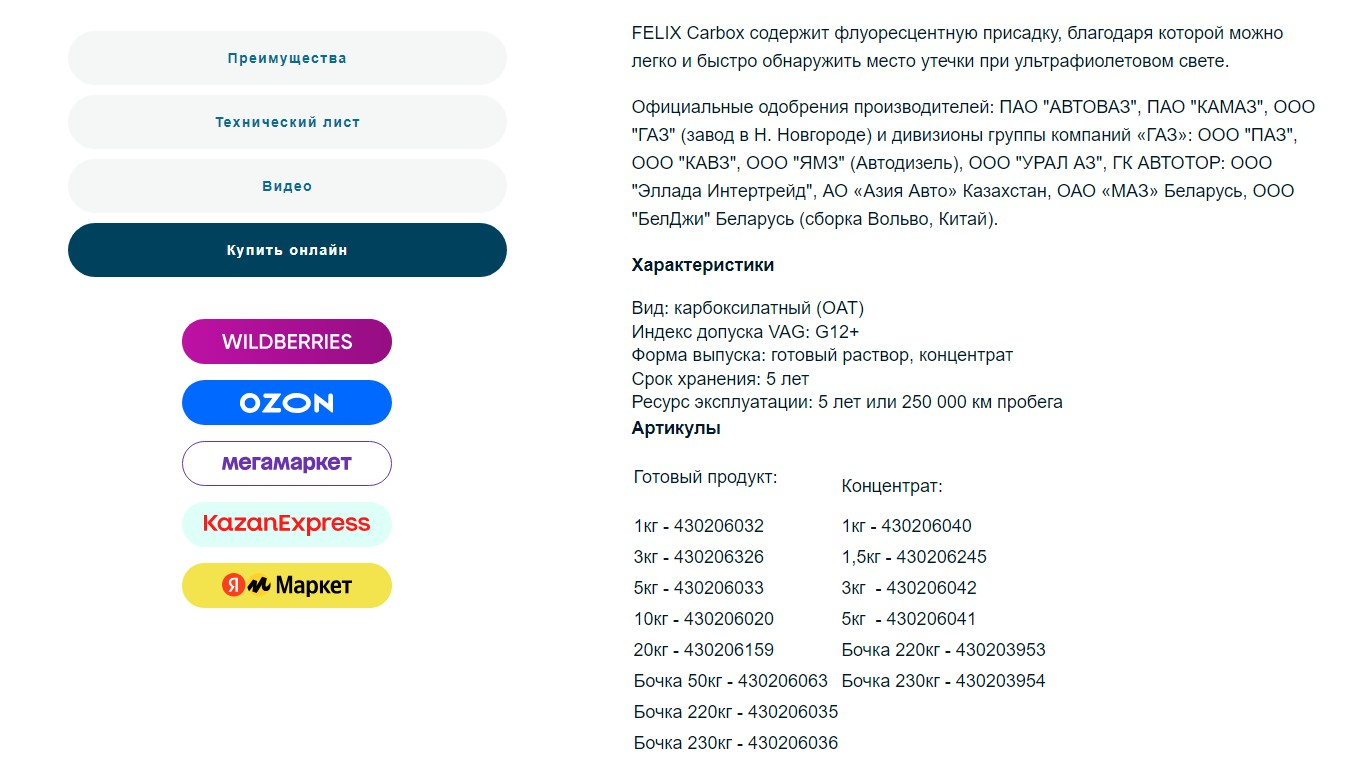
Task: Click the Готовый продукт column label
Action: pyautogui.click(x=705, y=477)
